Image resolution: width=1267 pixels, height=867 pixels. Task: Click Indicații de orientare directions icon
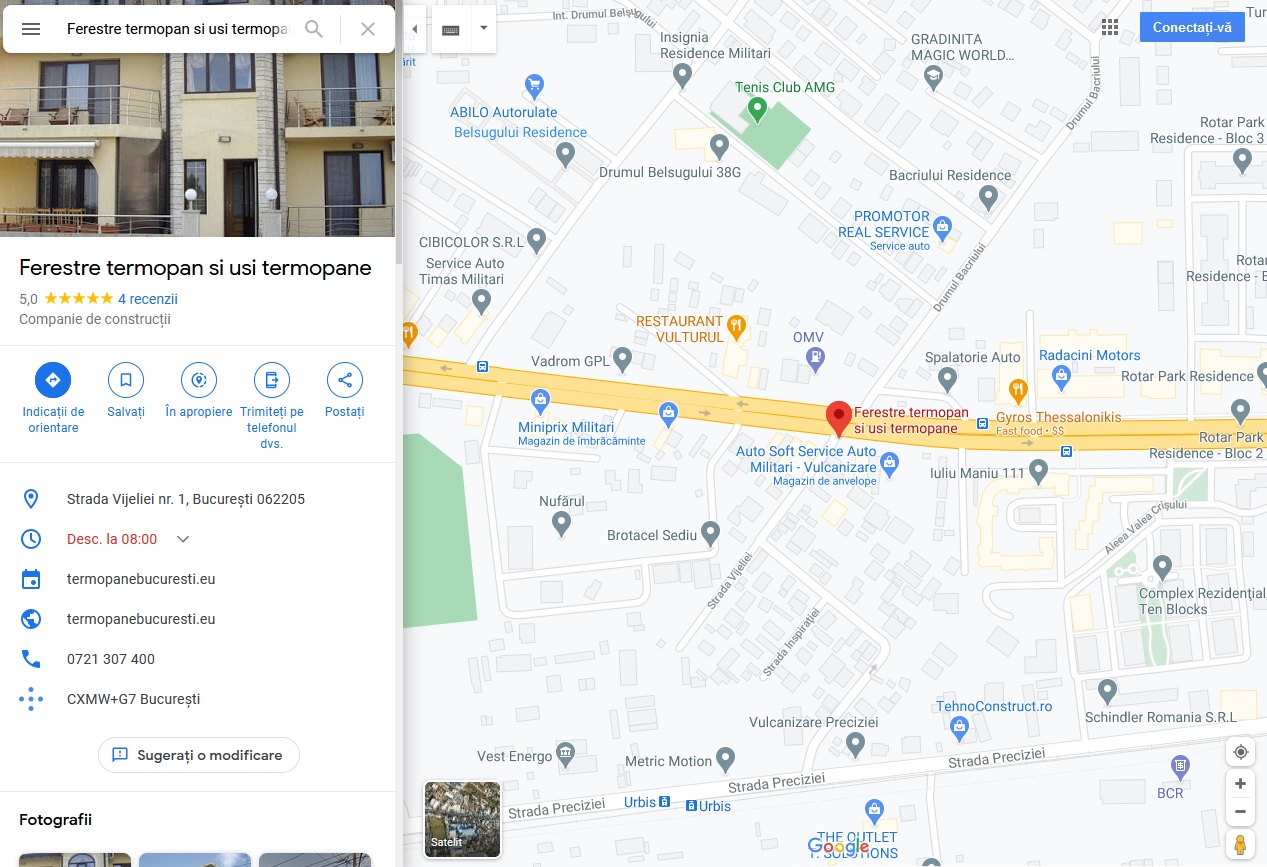click(x=53, y=380)
